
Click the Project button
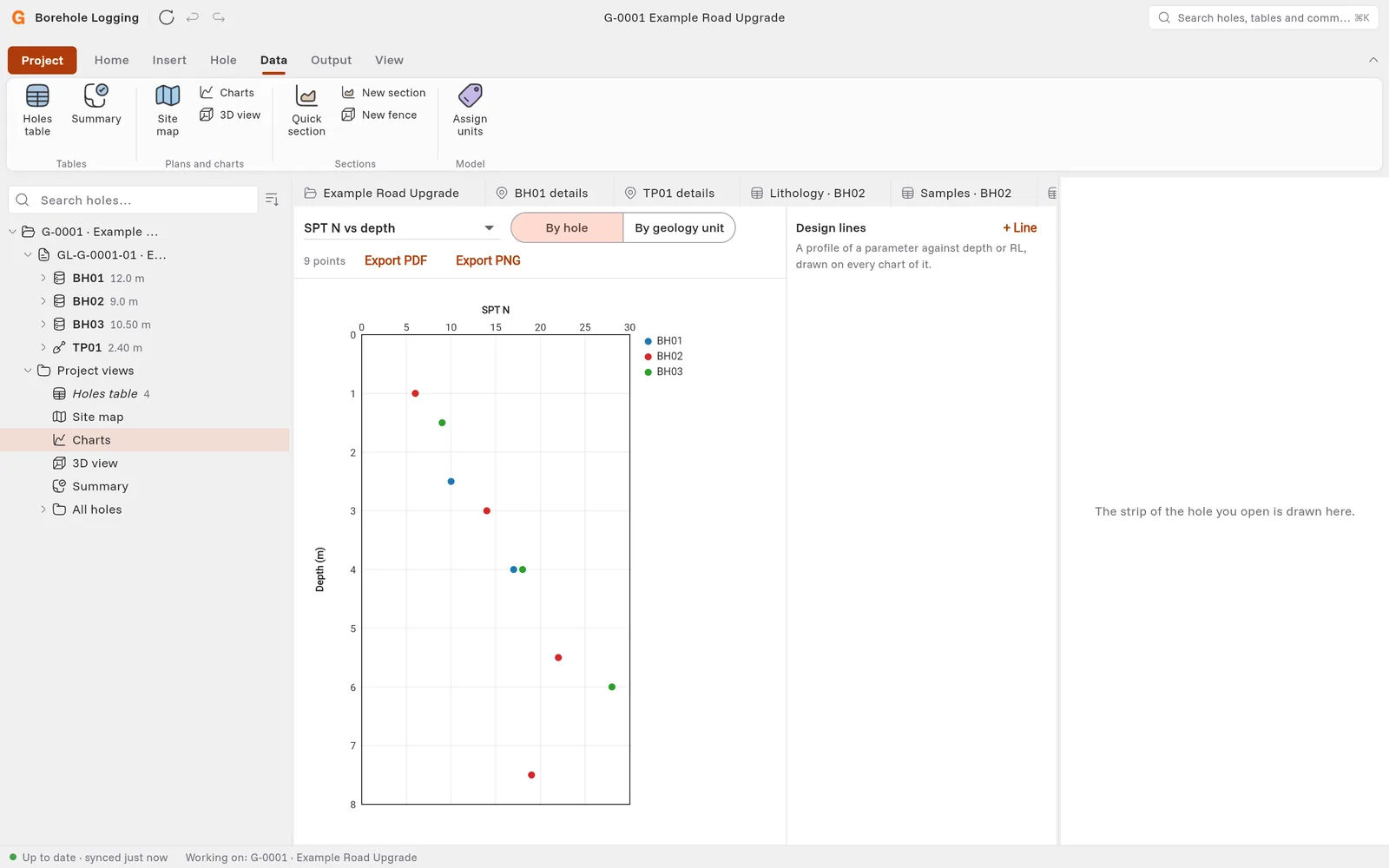click(43, 60)
